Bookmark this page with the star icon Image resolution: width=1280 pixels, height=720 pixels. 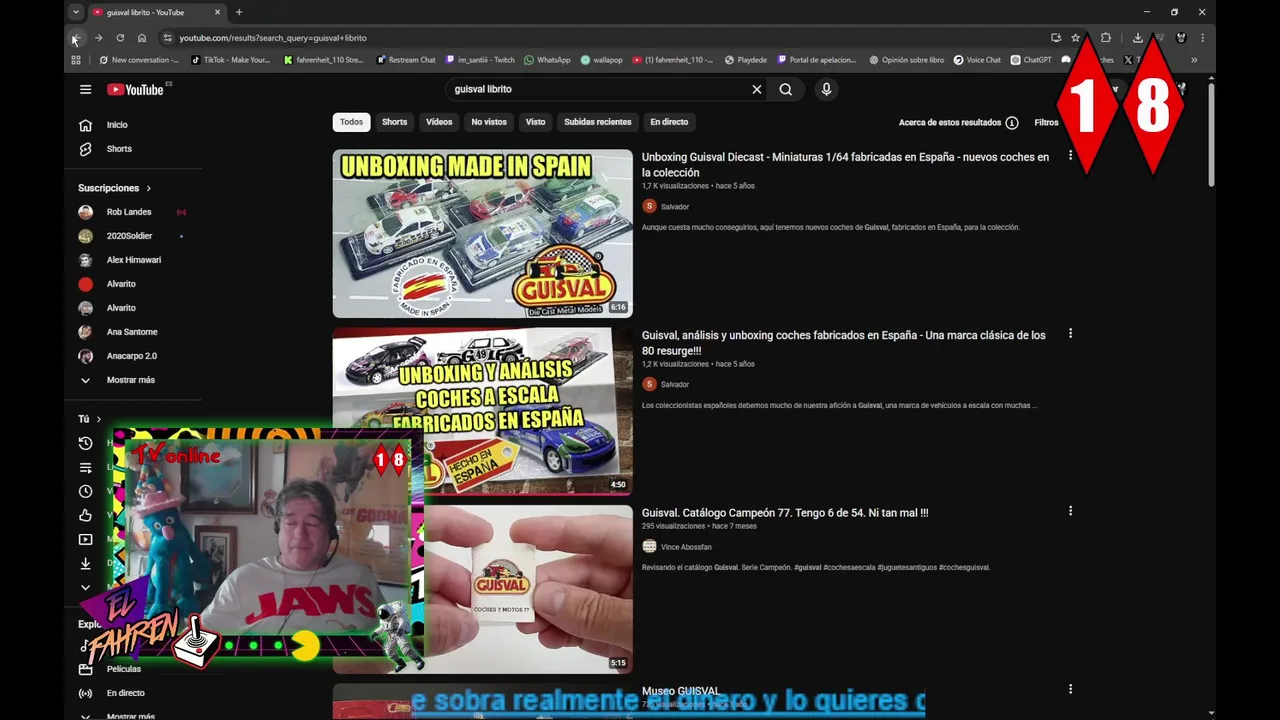coord(1076,38)
